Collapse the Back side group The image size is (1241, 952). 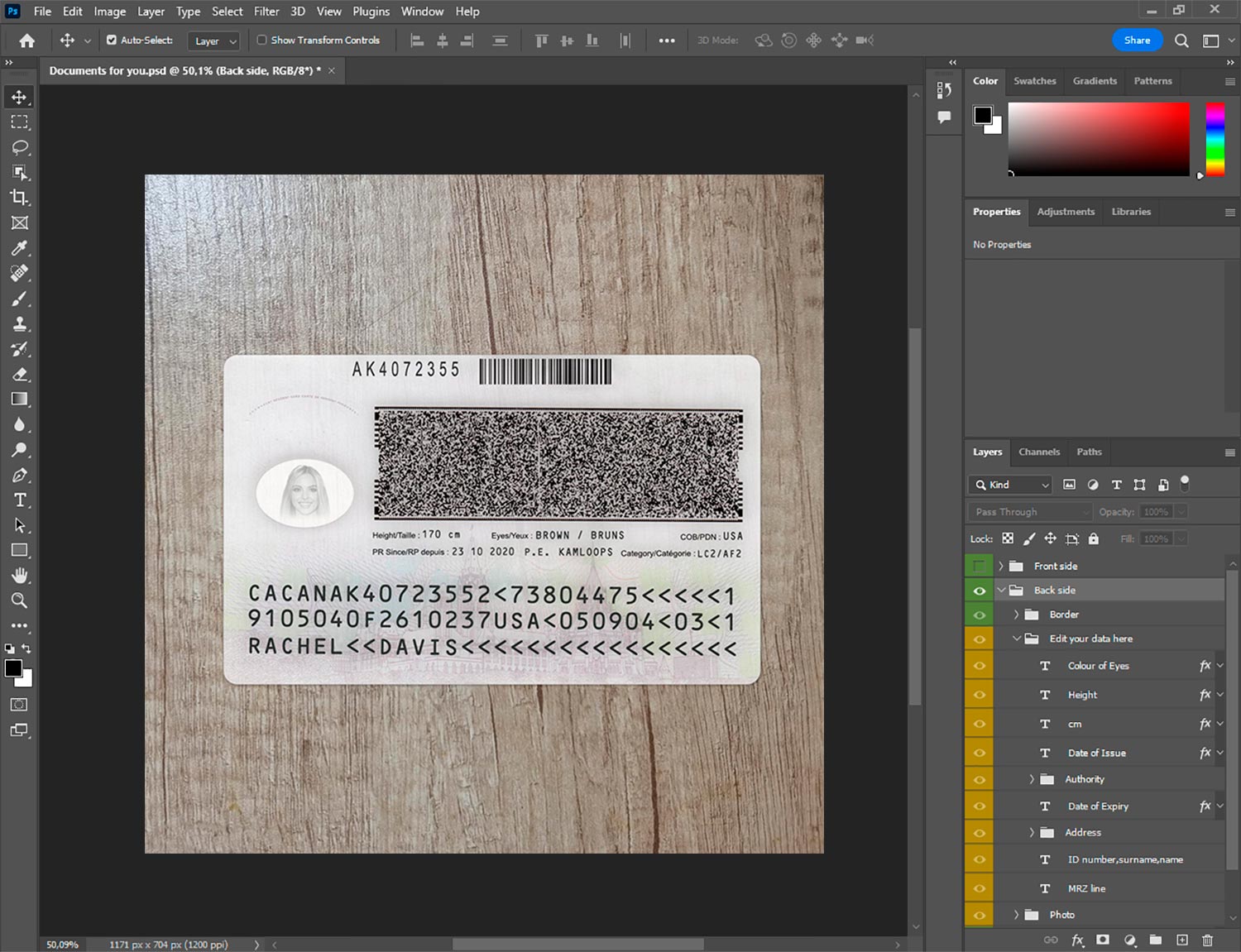click(x=1000, y=591)
